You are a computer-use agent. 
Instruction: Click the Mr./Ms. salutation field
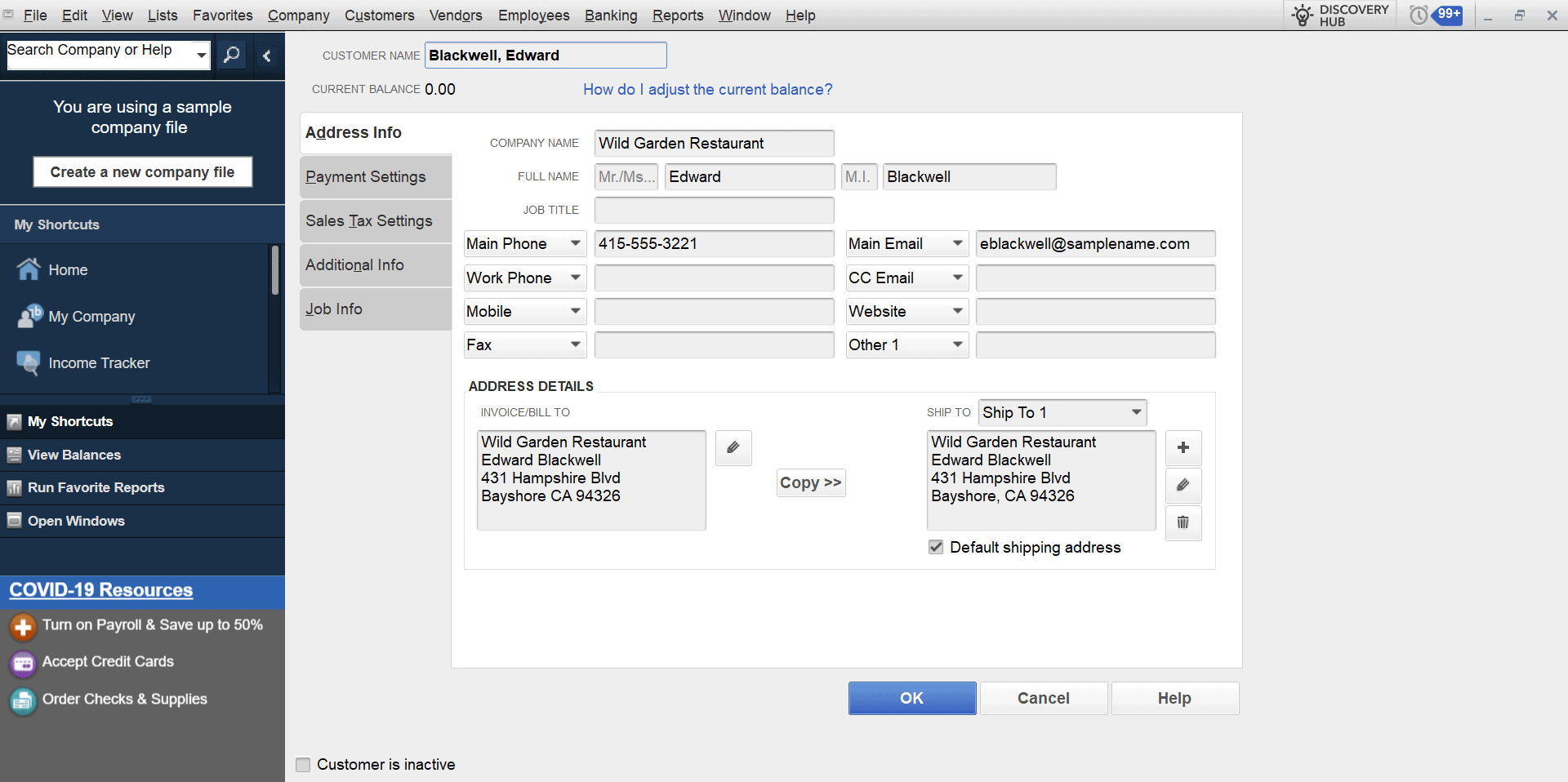coord(626,176)
